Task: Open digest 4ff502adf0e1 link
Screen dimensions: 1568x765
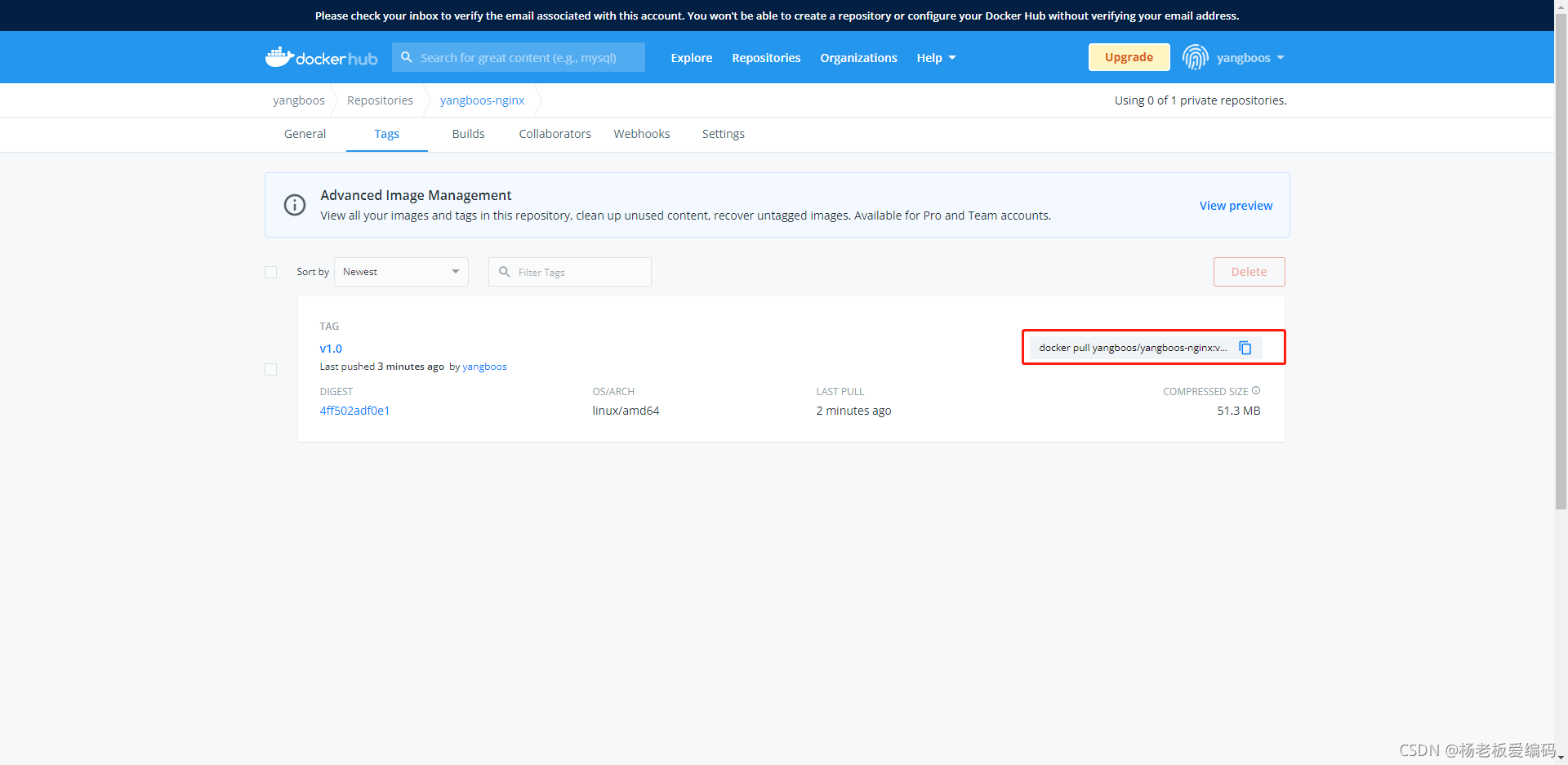Action: (x=354, y=411)
